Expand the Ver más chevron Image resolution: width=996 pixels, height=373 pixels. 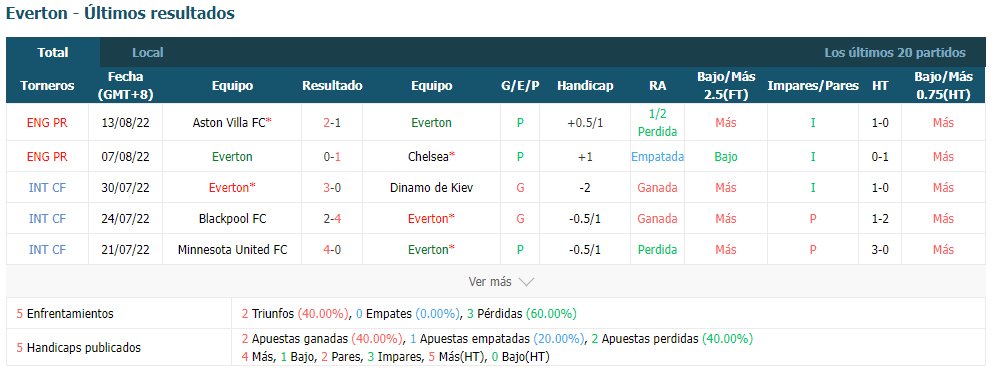point(527,281)
